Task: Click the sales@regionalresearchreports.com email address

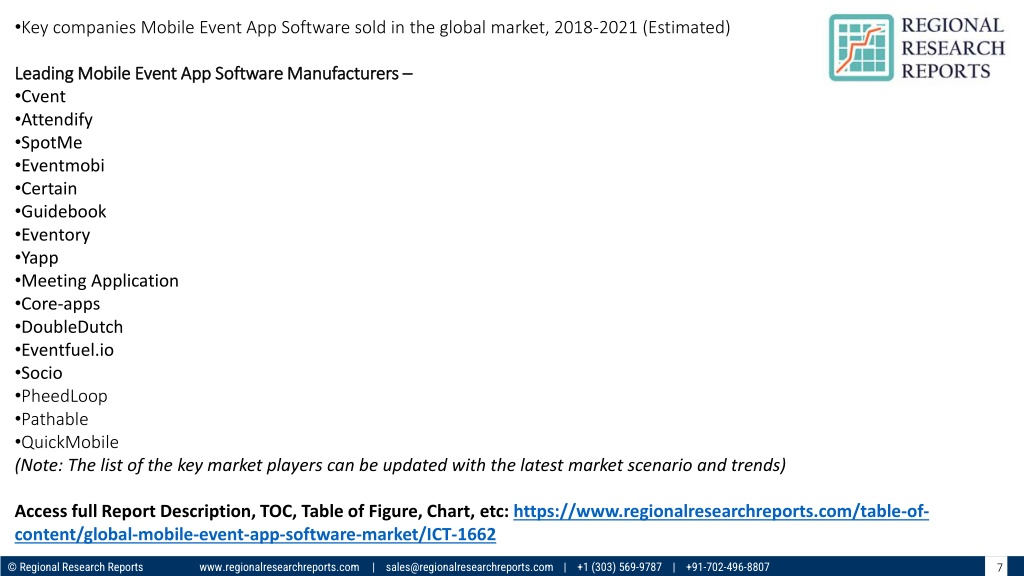Action: point(469,567)
